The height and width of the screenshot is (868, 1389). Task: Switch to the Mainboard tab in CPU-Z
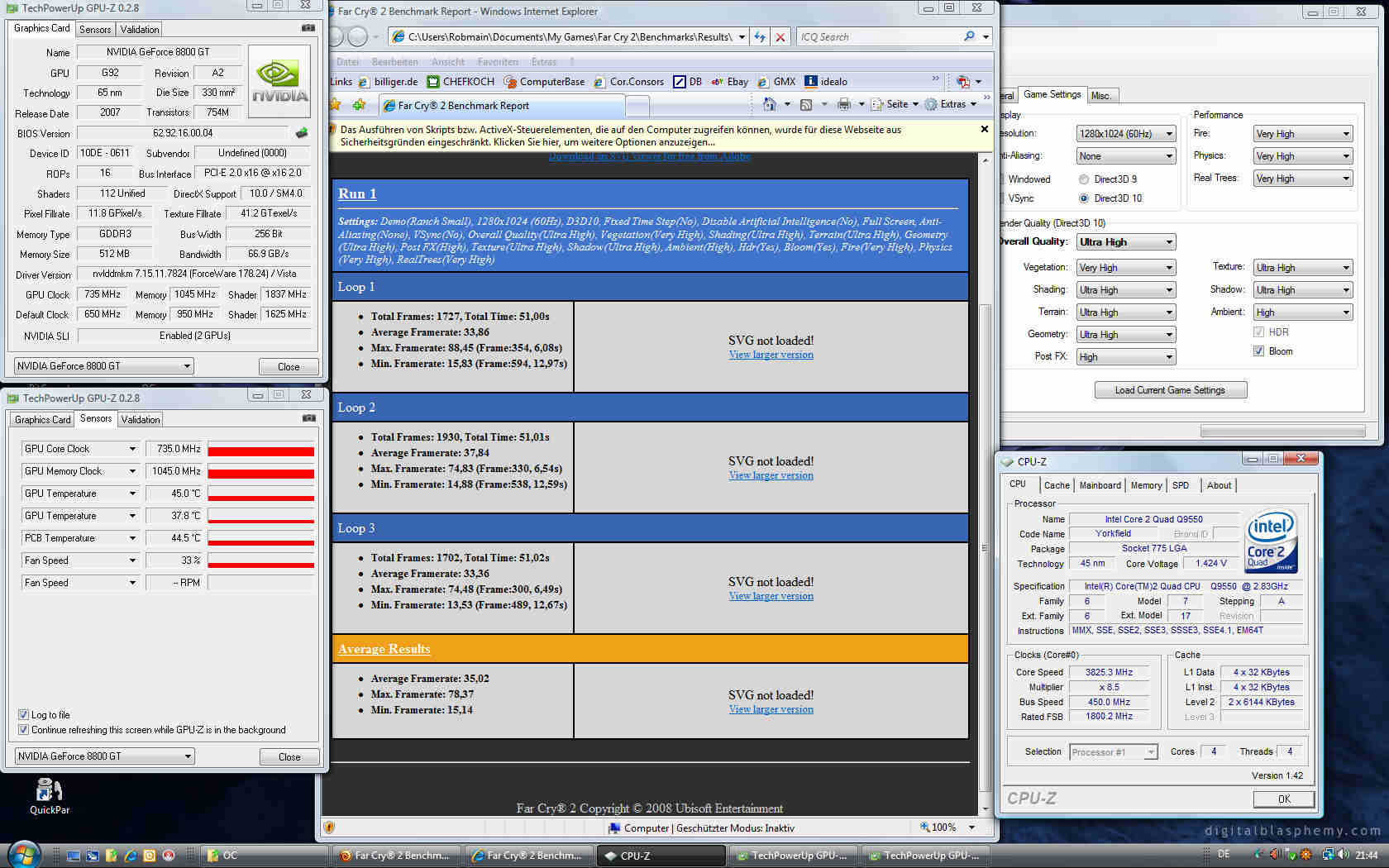pyautogui.click(x=1100, y=485)
